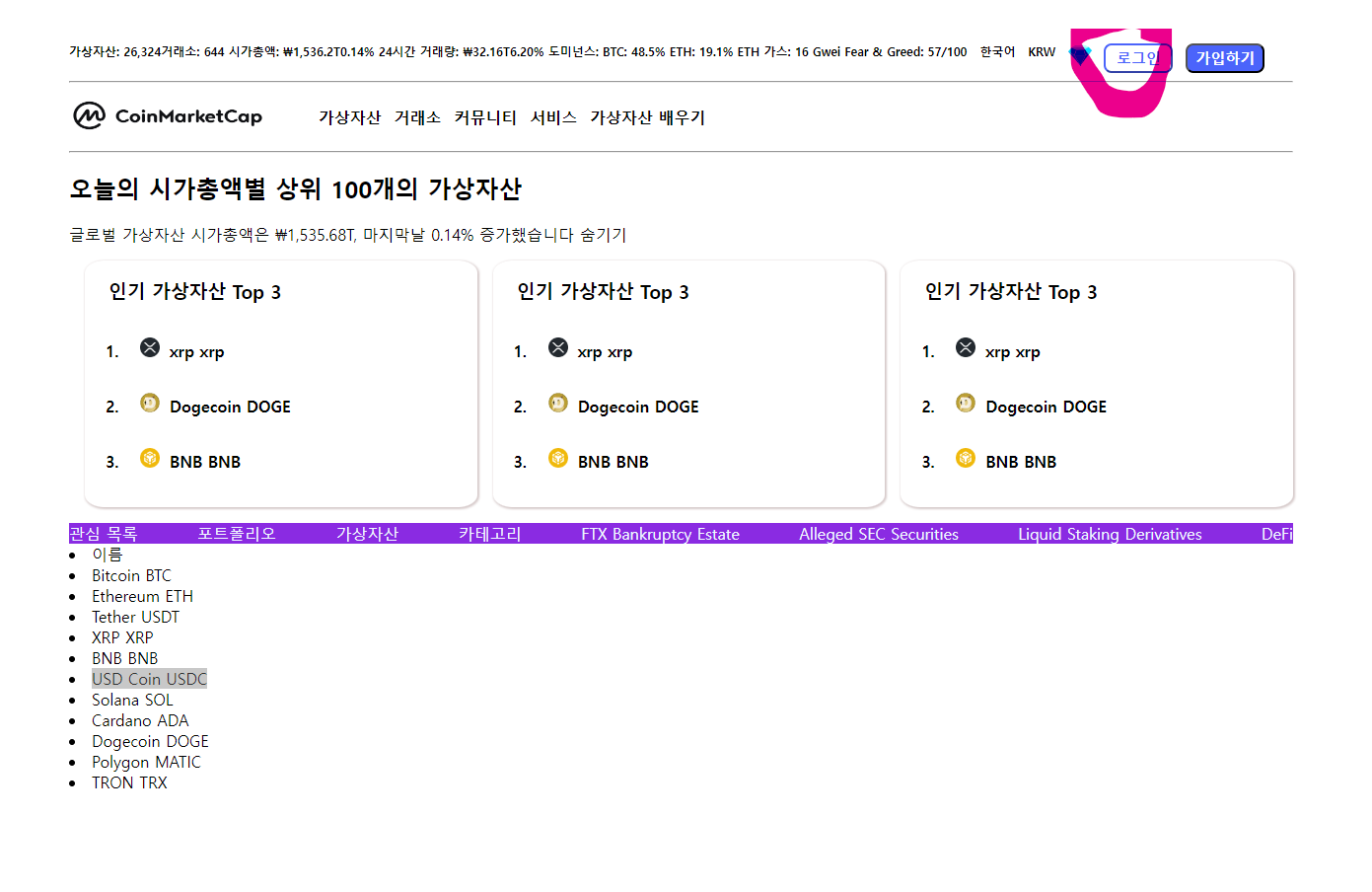Screen dimensions: 1372x892
Task: Open Solana SOL in the name list
Action: (132, 700)
